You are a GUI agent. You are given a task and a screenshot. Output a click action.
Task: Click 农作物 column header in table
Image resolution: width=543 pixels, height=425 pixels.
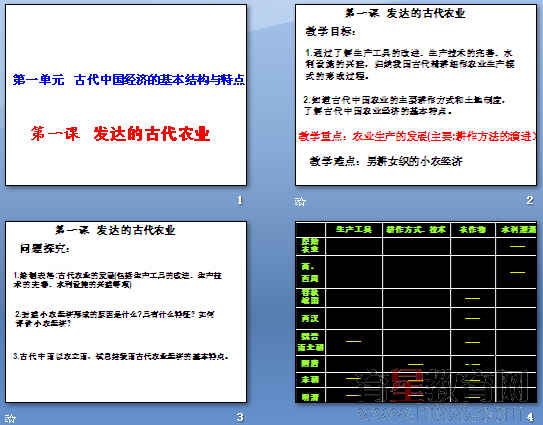[x=472, y=229]
